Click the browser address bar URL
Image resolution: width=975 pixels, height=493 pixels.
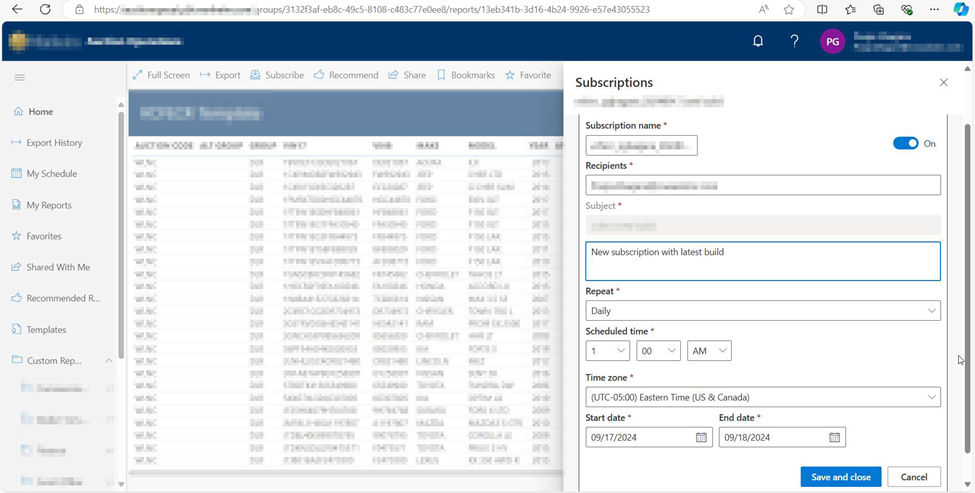pos(372,9)
